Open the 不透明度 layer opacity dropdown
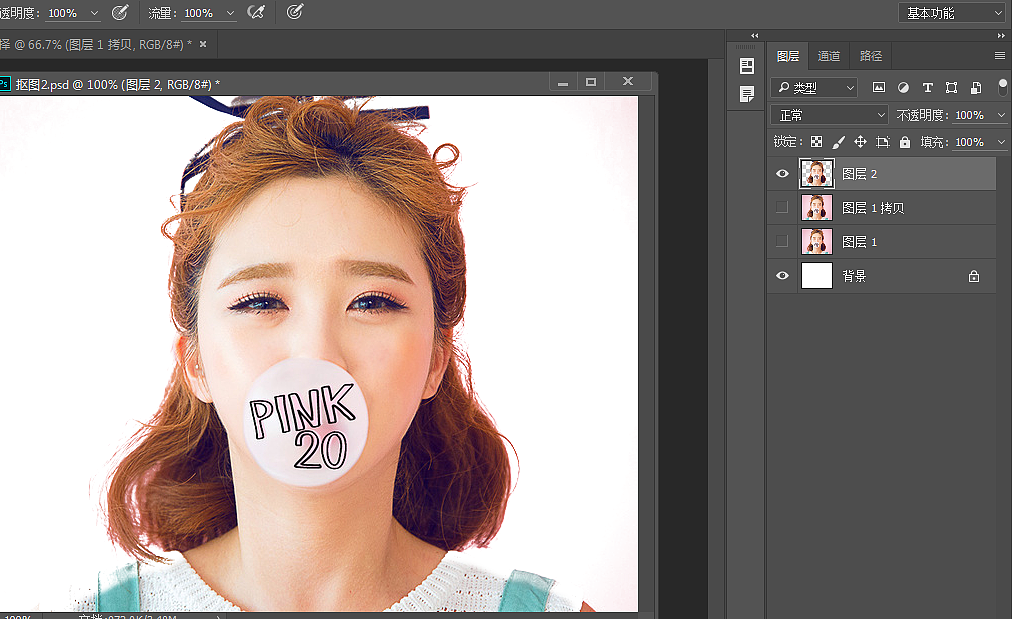 1001,115
